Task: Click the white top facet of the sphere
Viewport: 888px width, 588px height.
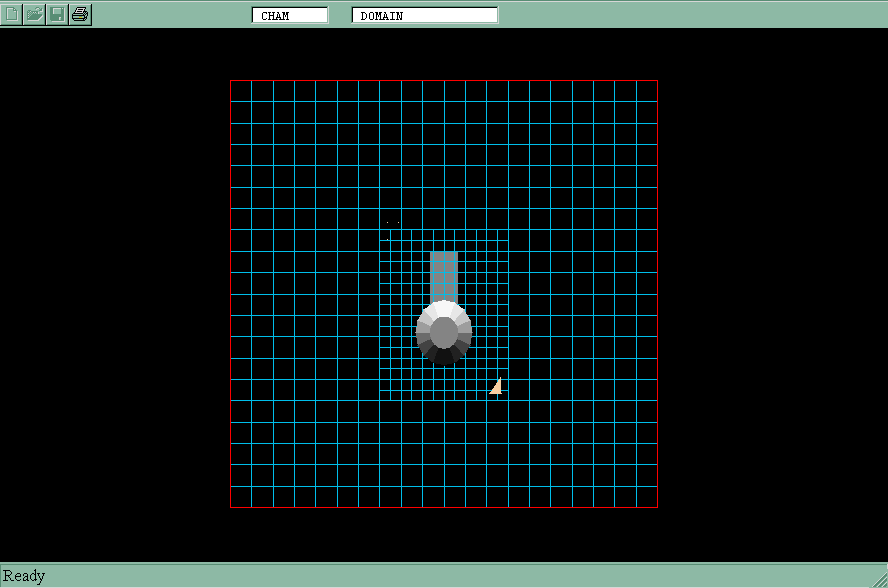Action: click(444, 308)
